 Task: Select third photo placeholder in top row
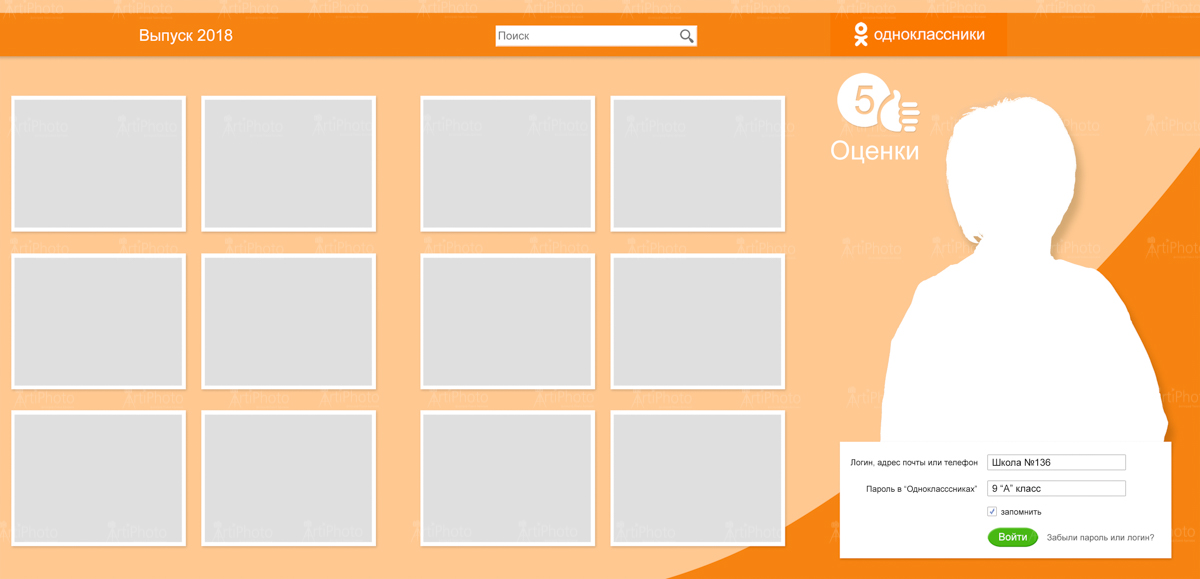click(508, 164)
